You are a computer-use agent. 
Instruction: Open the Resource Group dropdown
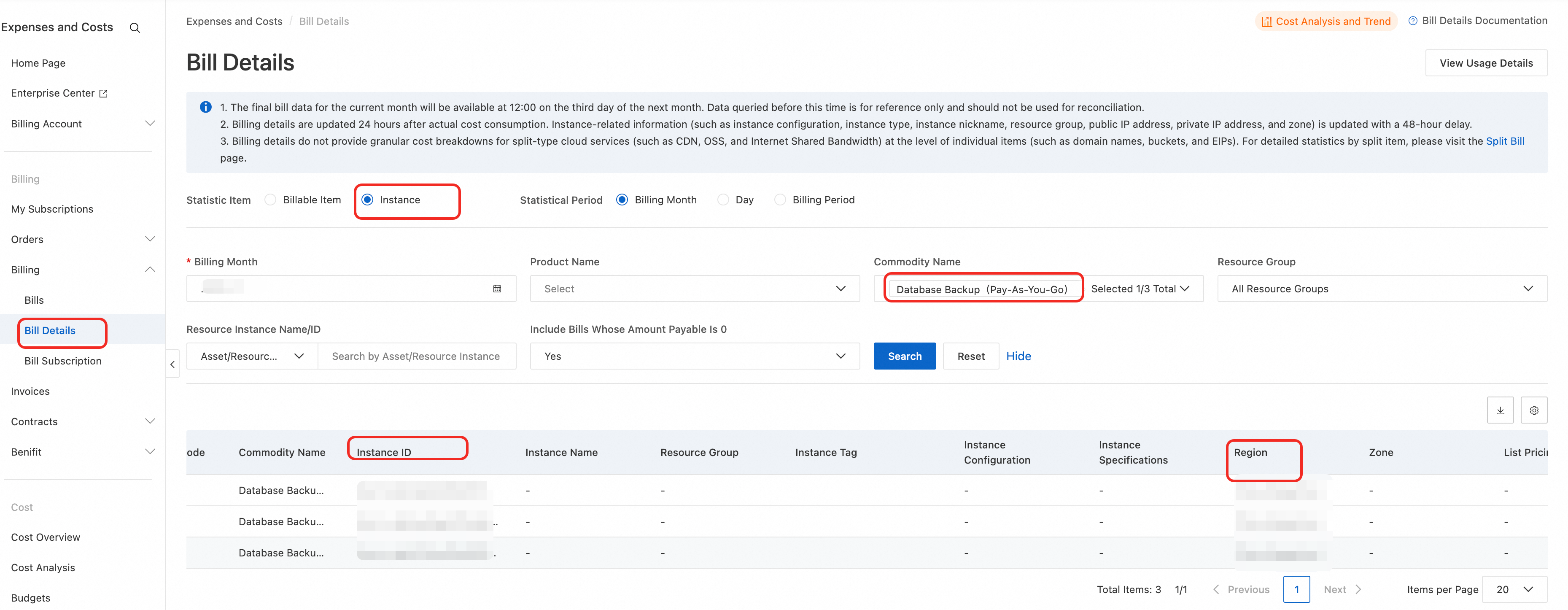1382,289
